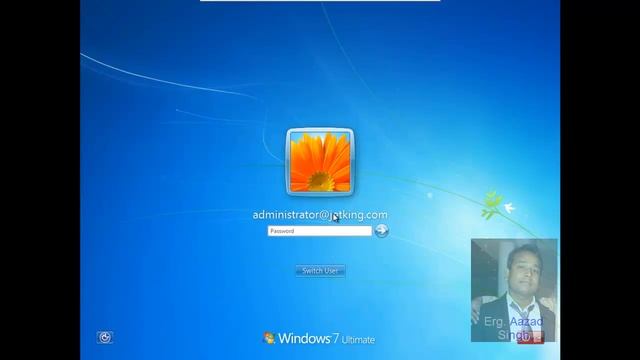Select the orange flower account picture
The height and width of the screenshot is (360, 640).
pos(320,162)
